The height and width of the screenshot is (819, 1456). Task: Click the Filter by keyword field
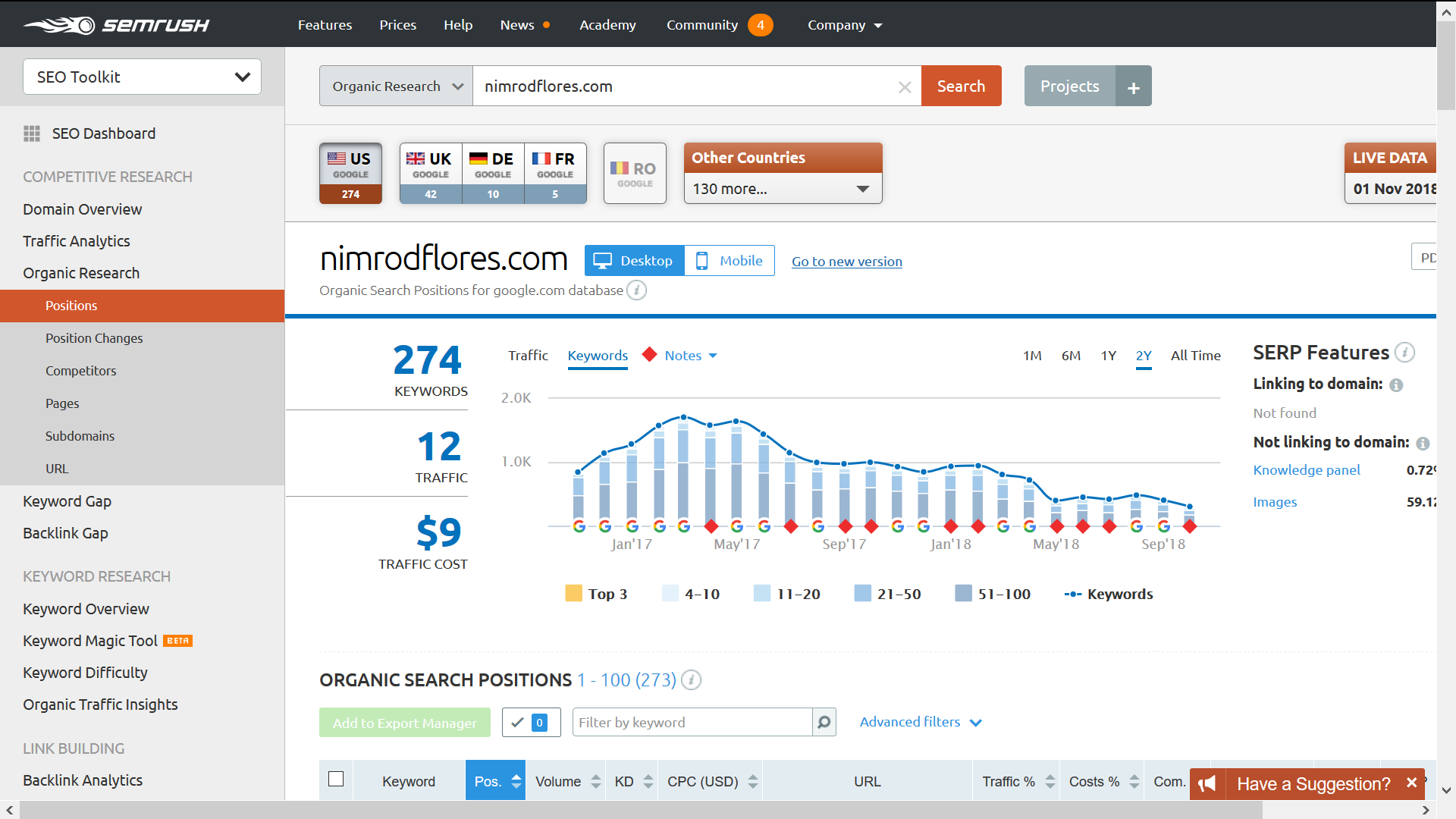(692, 723)
